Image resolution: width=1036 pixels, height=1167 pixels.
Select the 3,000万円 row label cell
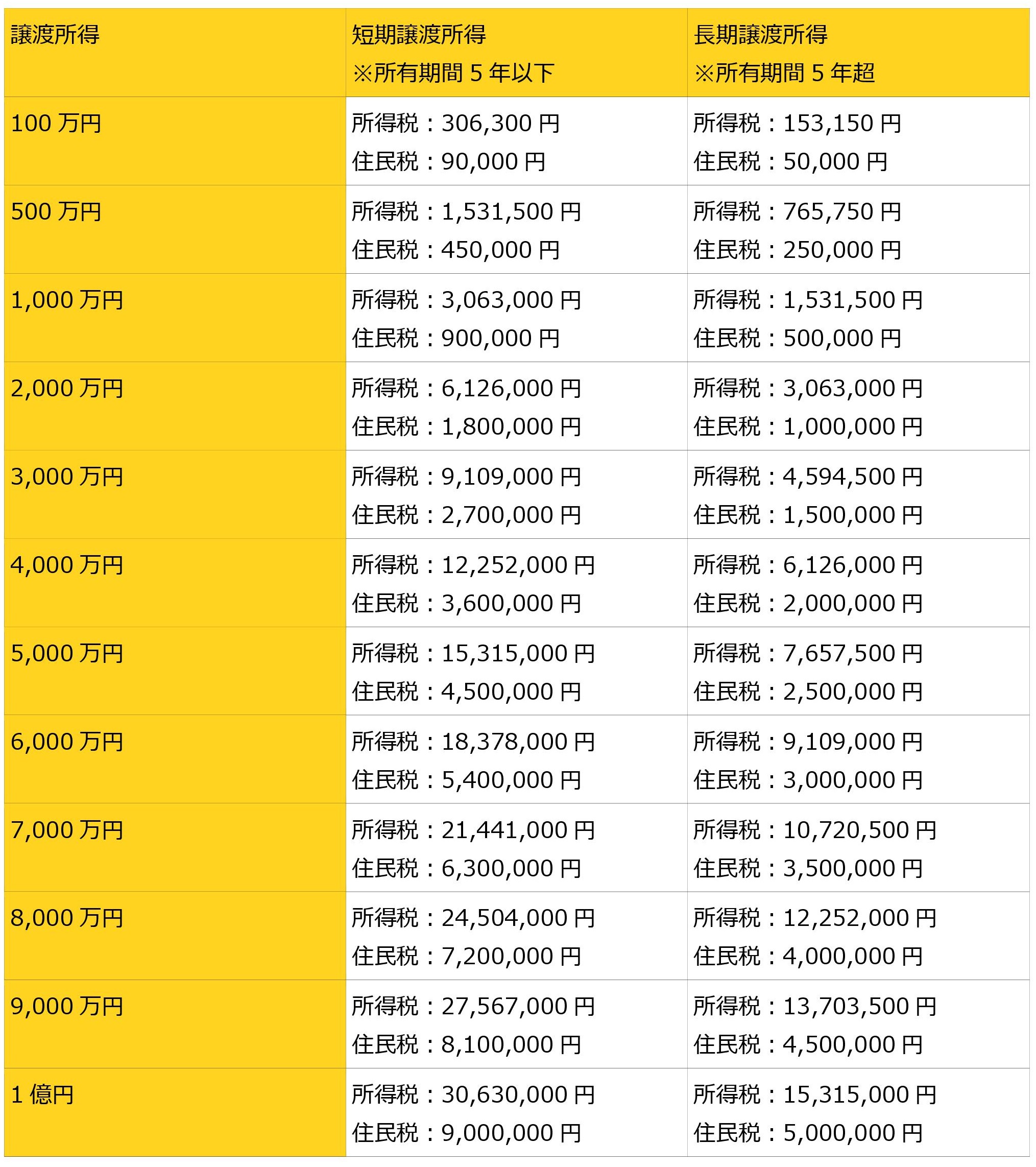tap(67, 478)
